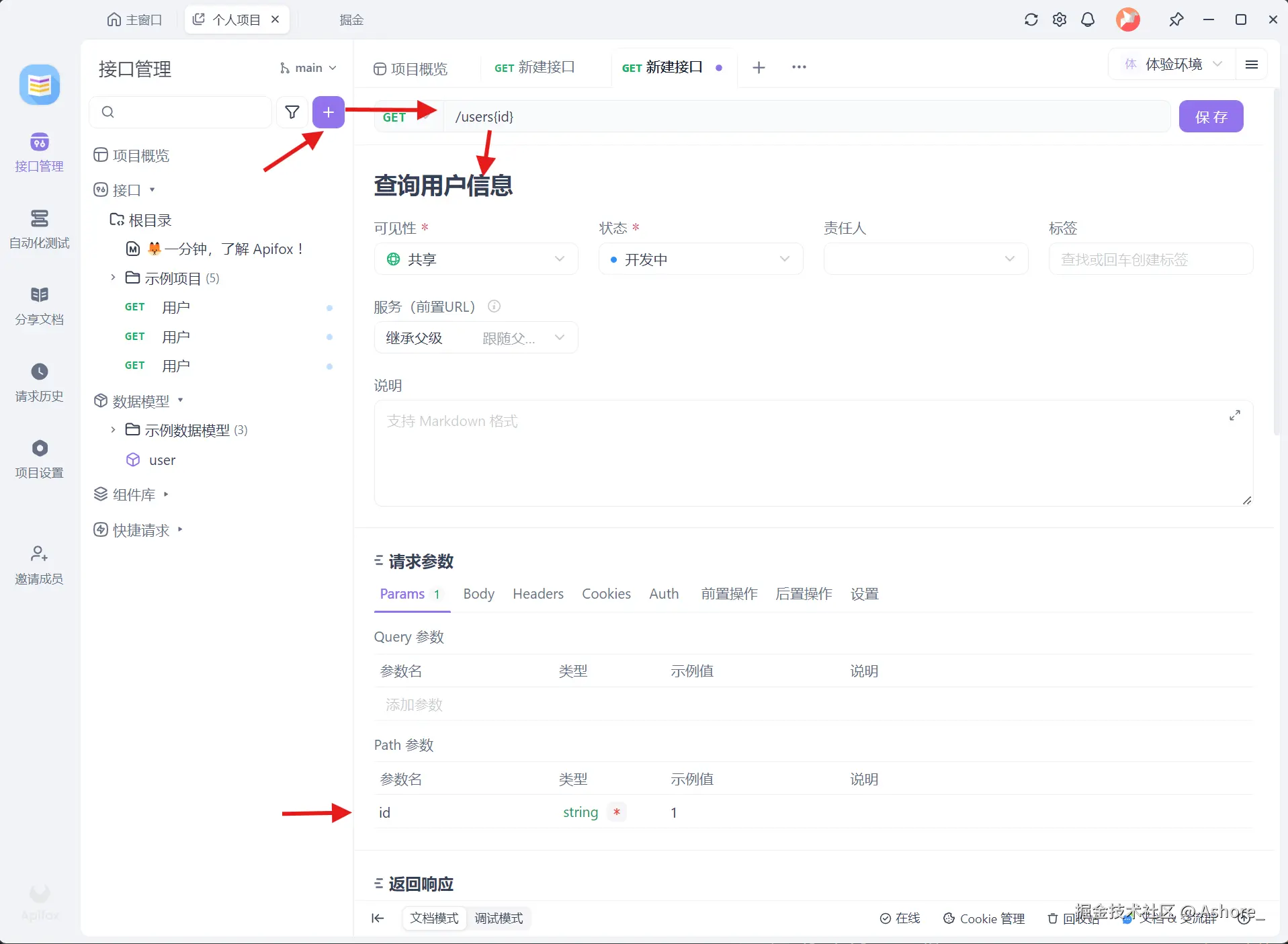This screenshot has width=1288, height=944.
Task: Expand the 示例项目 folder
Action: click(x=113, y=277)
